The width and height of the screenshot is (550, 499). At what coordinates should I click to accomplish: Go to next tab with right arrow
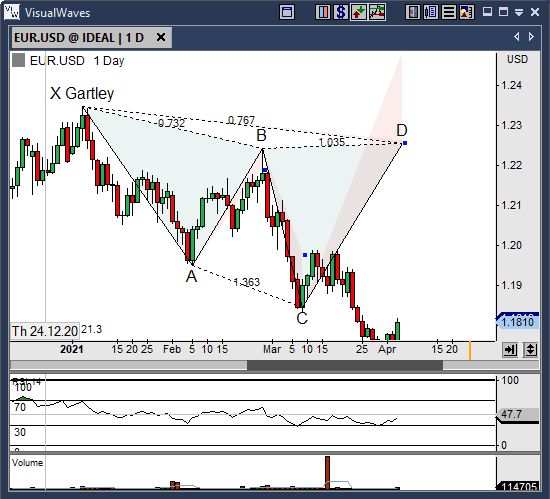(x=531, y=36)
